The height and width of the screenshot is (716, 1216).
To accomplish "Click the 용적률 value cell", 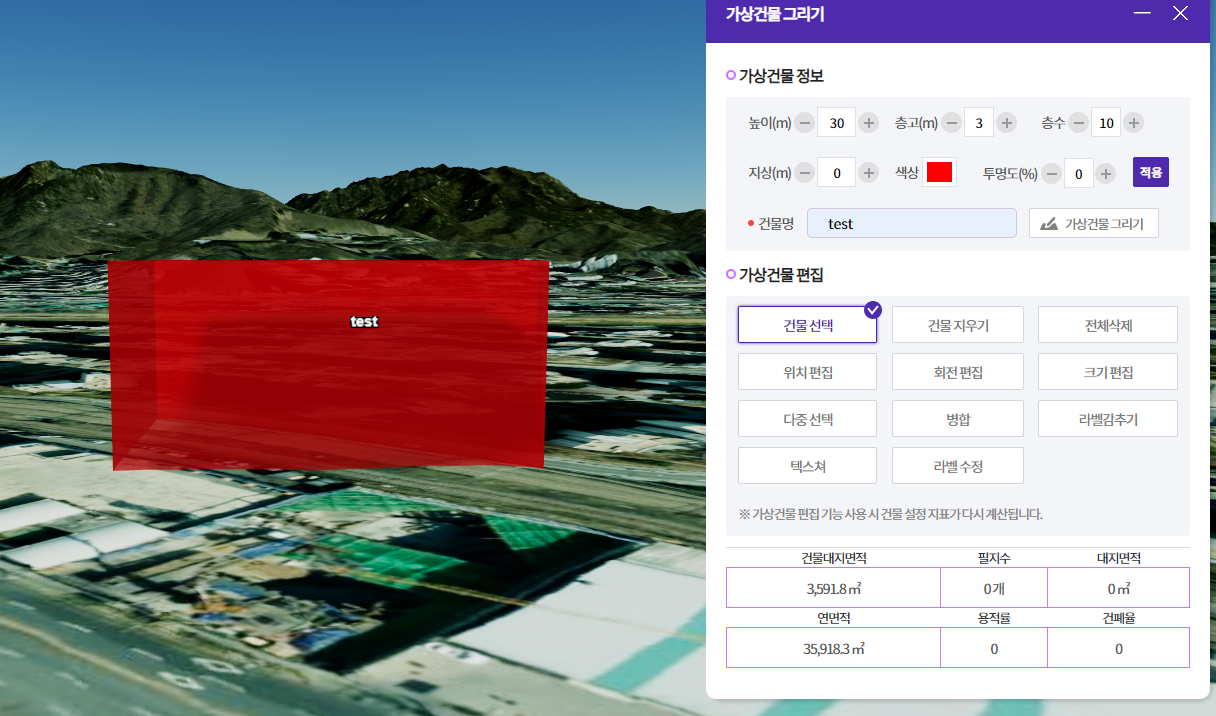I will tap(994, 648).
